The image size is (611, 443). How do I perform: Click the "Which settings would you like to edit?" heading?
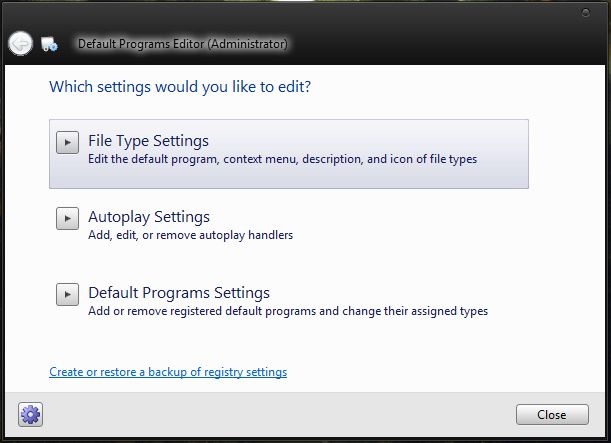pyautogui.click(x=180, y=87)
